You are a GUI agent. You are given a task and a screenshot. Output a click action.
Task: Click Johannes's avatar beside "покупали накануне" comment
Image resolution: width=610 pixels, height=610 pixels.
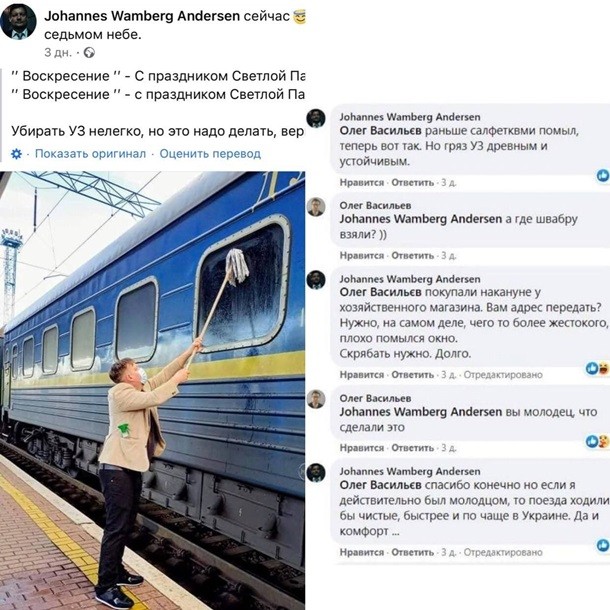(x=316, y=279)
